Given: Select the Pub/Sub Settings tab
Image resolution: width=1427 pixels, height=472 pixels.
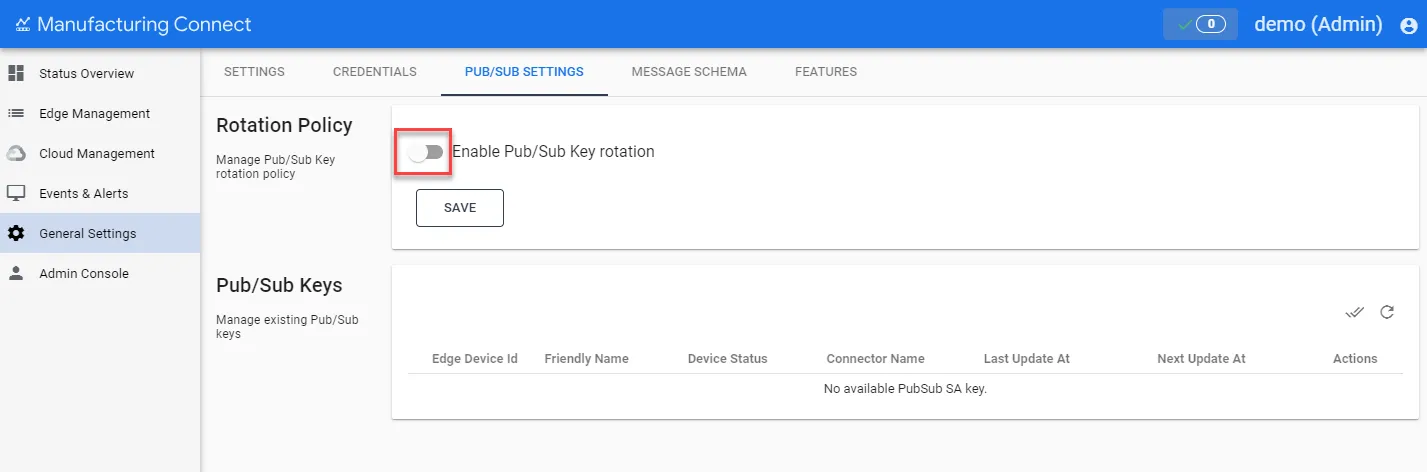Looking at the screenshot, I should click(x=524, y=72).
